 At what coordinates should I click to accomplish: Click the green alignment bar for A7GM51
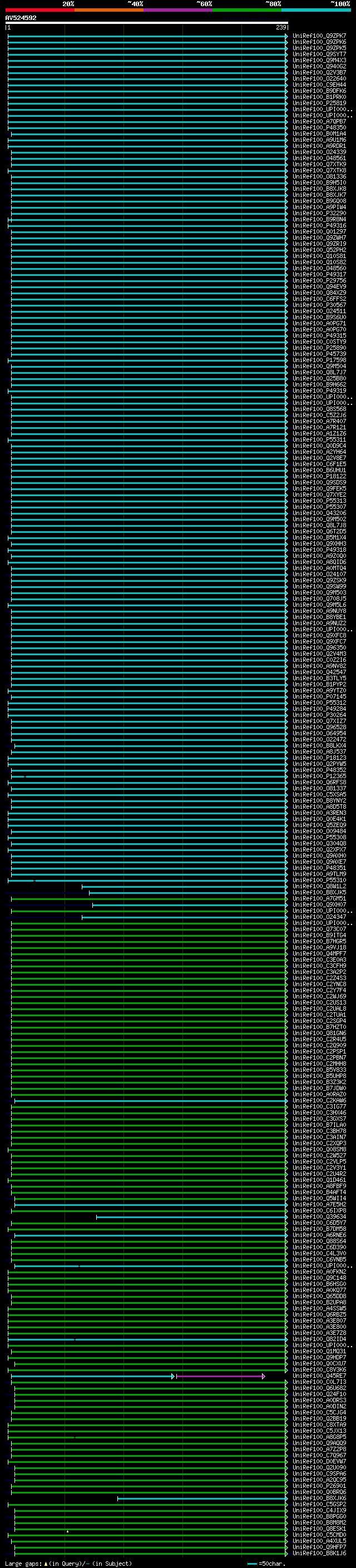(x=149, y=899)
